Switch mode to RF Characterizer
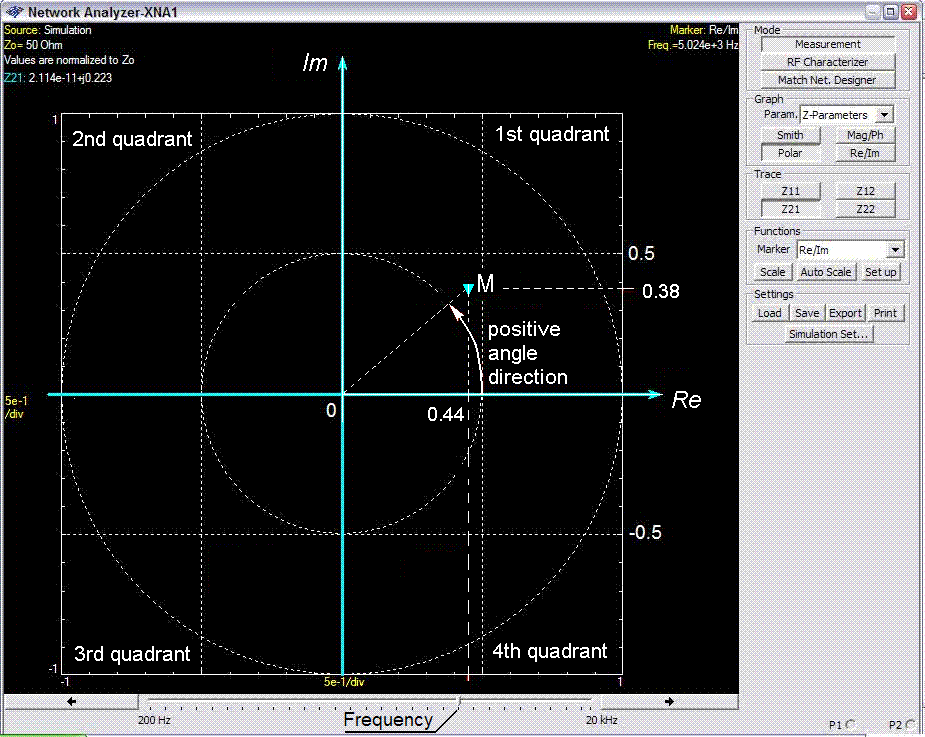Screen dimensions: 925x737 pos(827,62)
